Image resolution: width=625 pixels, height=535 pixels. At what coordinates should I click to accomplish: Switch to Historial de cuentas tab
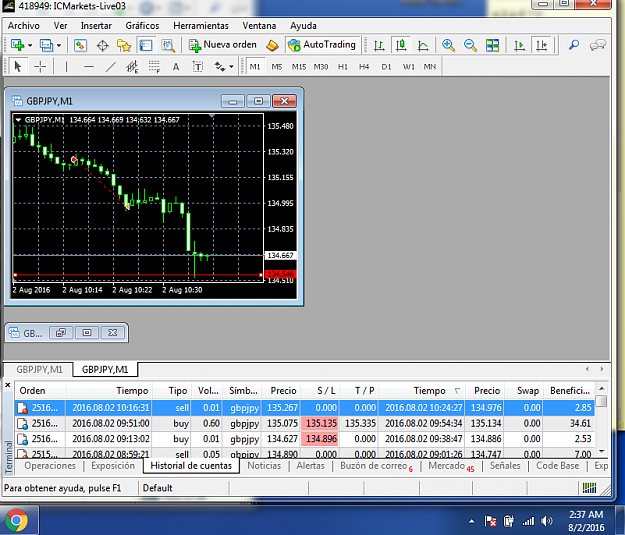[x=191, y=466]
